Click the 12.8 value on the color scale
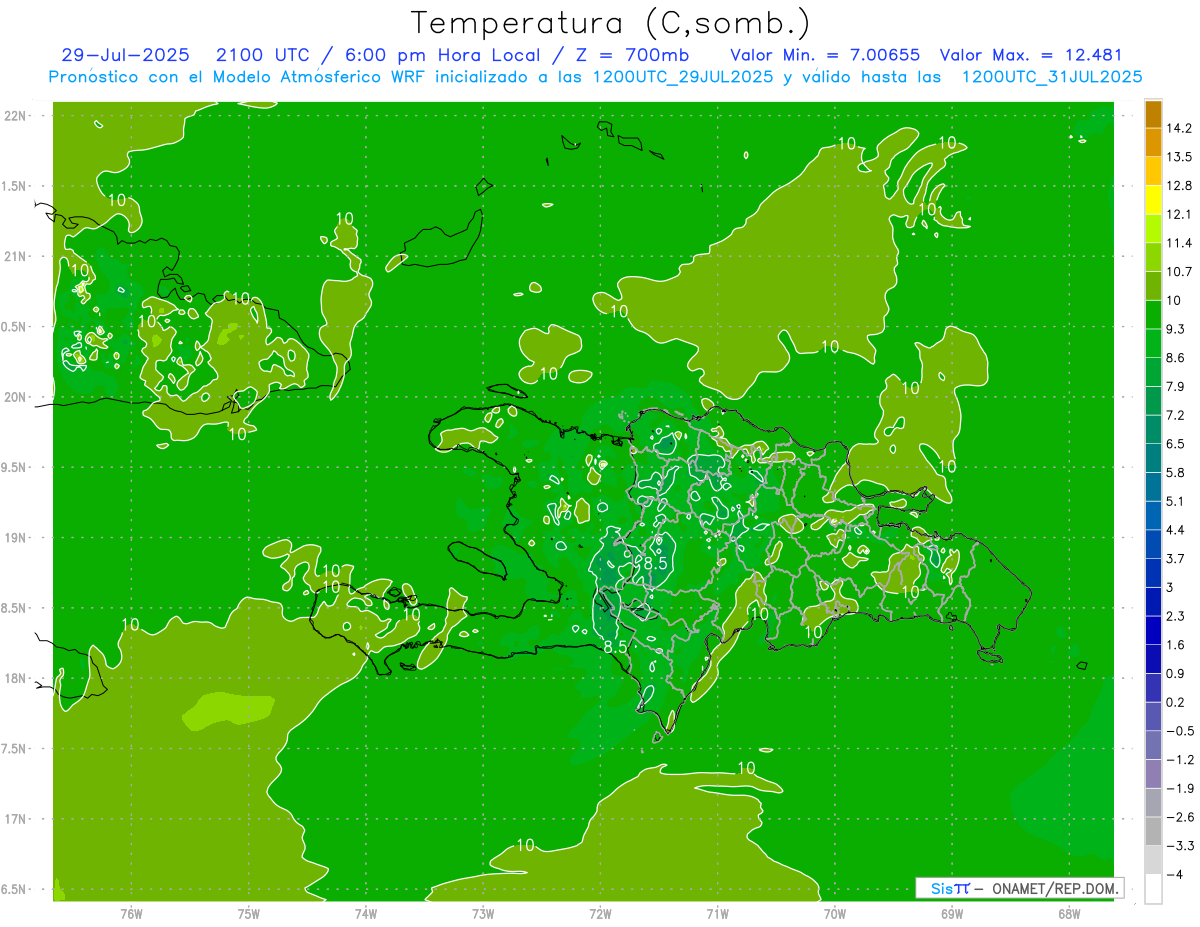Viewport: 1200px width, 927px height. 1177,186
